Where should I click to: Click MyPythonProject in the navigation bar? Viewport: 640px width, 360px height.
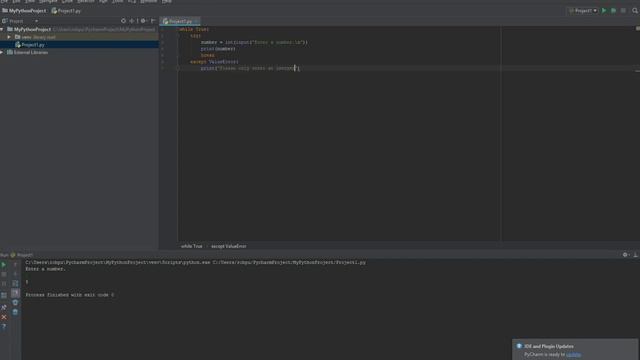[x=24, y=11]
